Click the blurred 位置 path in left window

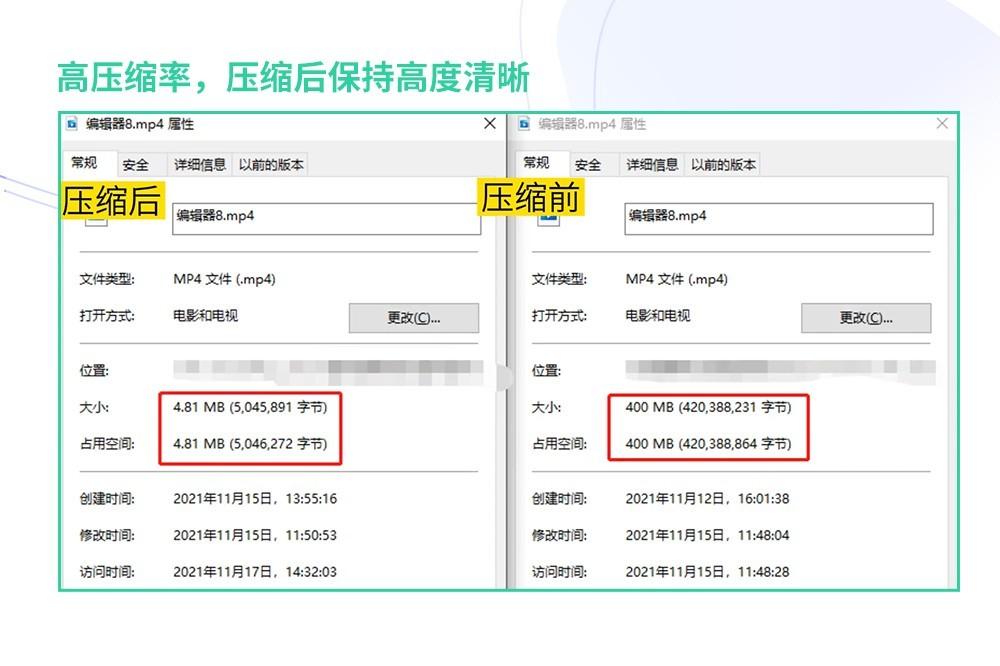point(328,371)
